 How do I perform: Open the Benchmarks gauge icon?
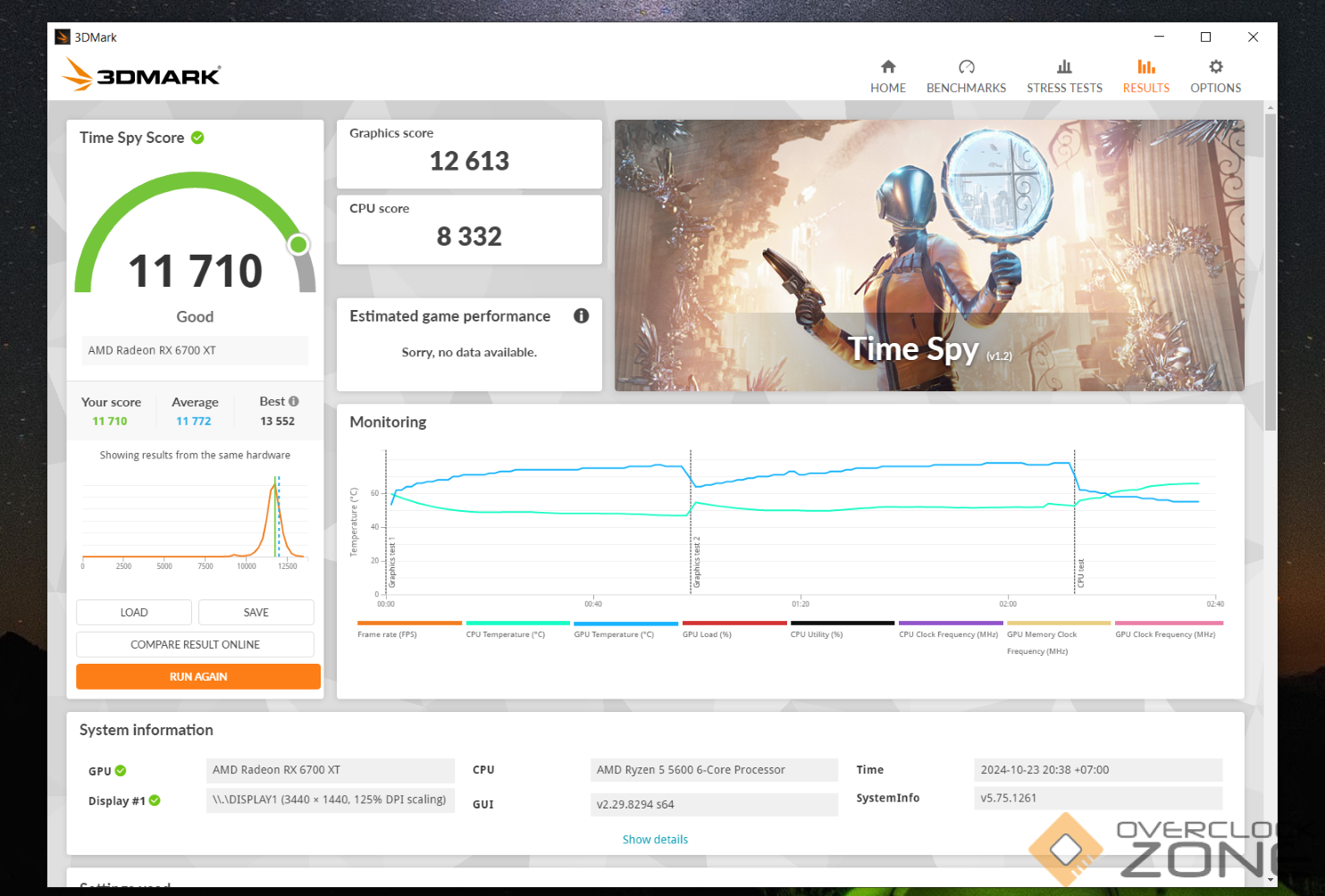click(966, 68)
